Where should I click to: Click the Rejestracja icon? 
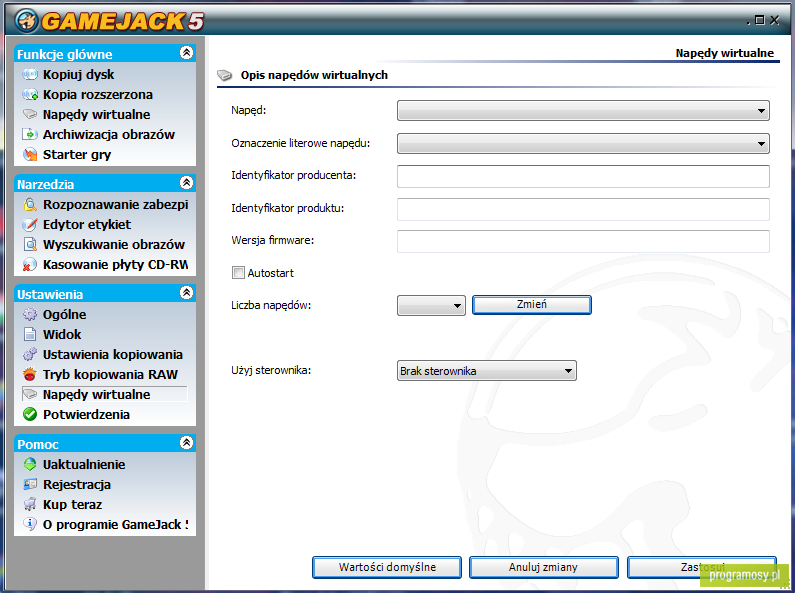coord(30,485)
